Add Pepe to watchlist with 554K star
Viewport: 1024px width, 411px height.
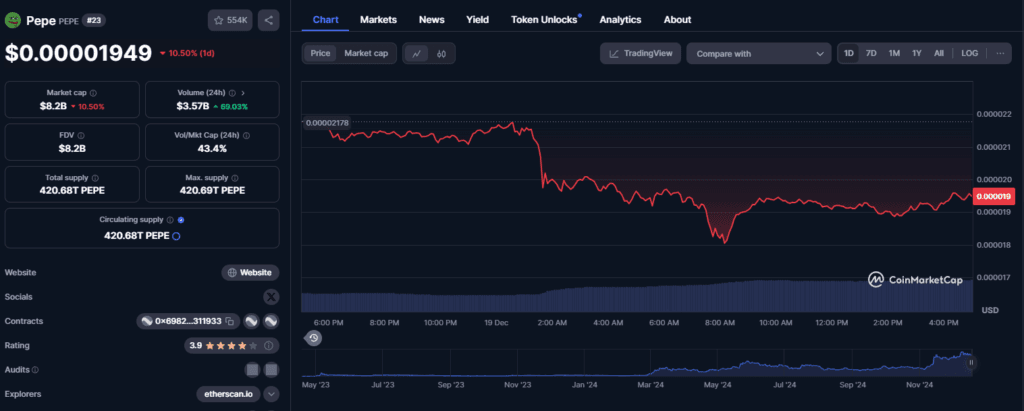pyautogui.click(x=230, y=21)
